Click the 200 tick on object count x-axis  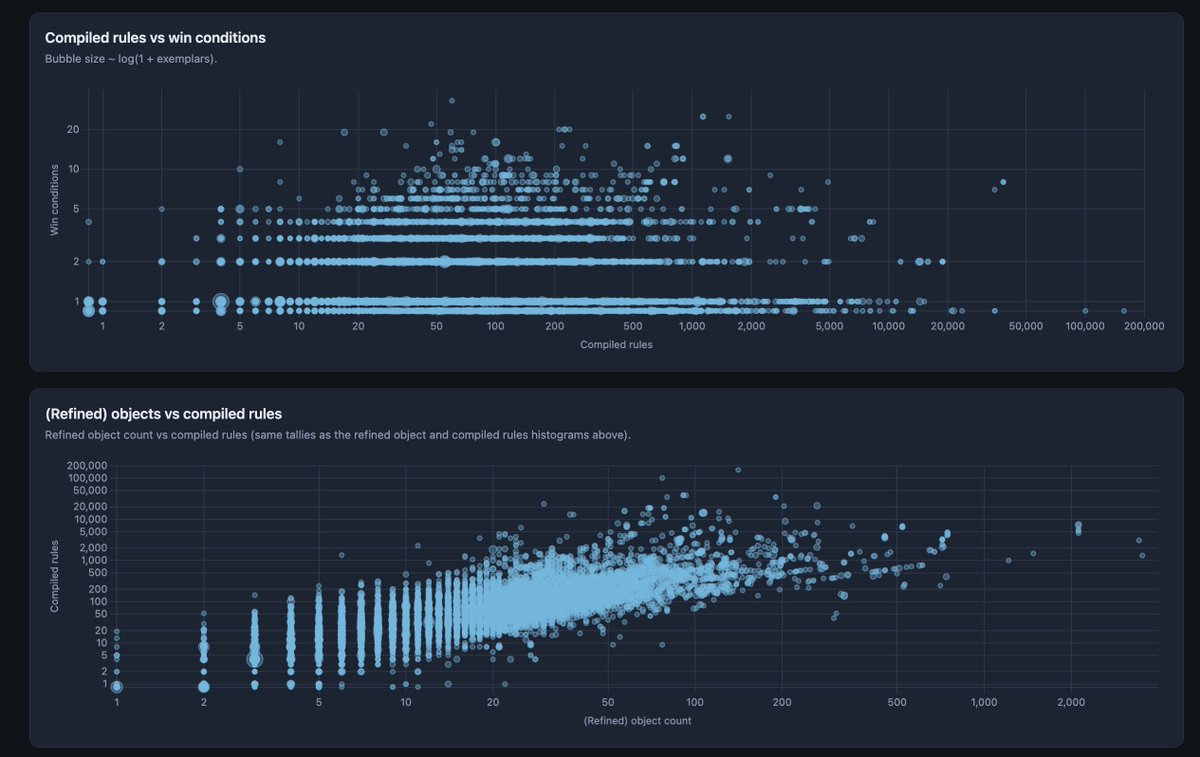782,703
